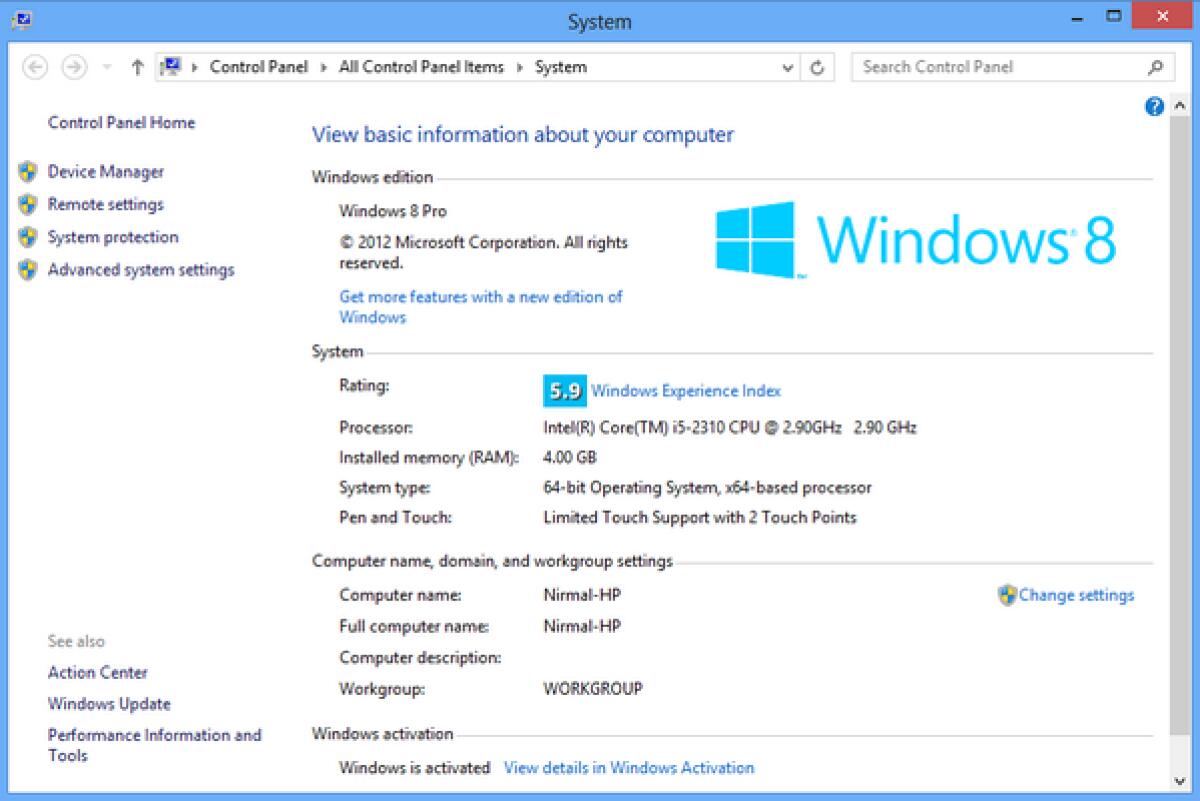The image size is (1200, 801).
Task: Click the 5.9 rating score box
Action: click(x=565, y=391)
